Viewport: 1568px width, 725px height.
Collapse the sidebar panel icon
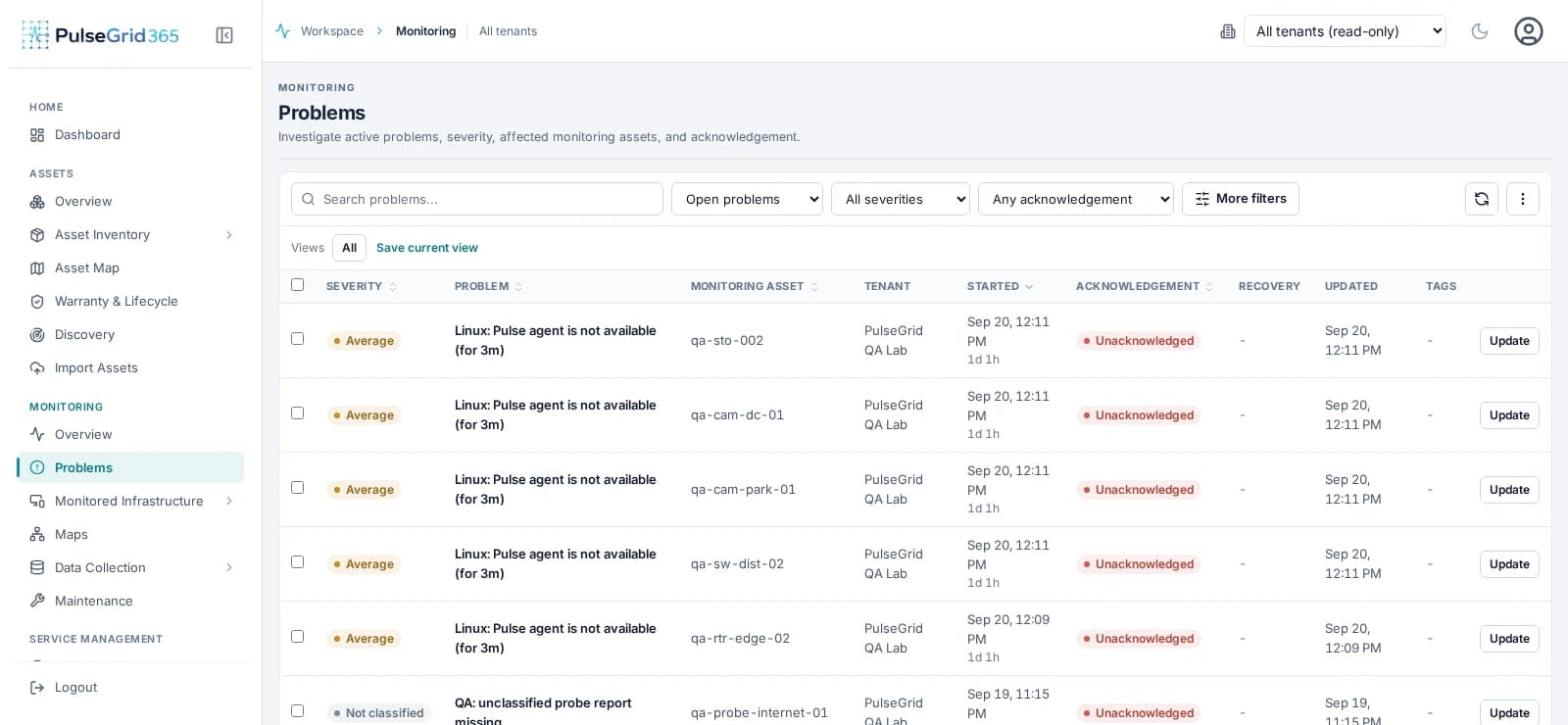coord(224,35)
